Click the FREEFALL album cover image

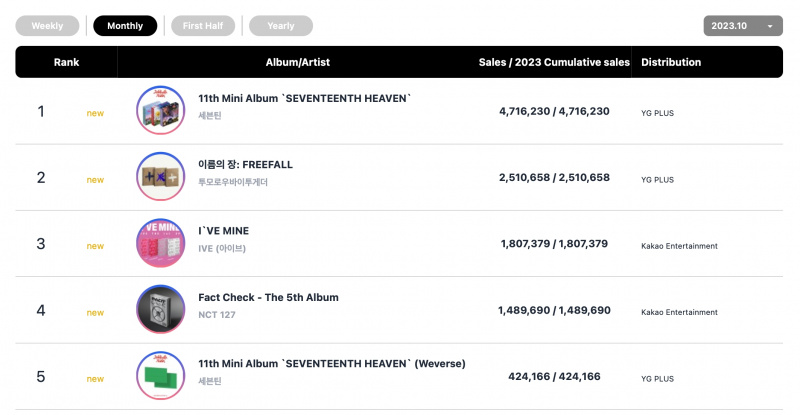pos(160,177)
